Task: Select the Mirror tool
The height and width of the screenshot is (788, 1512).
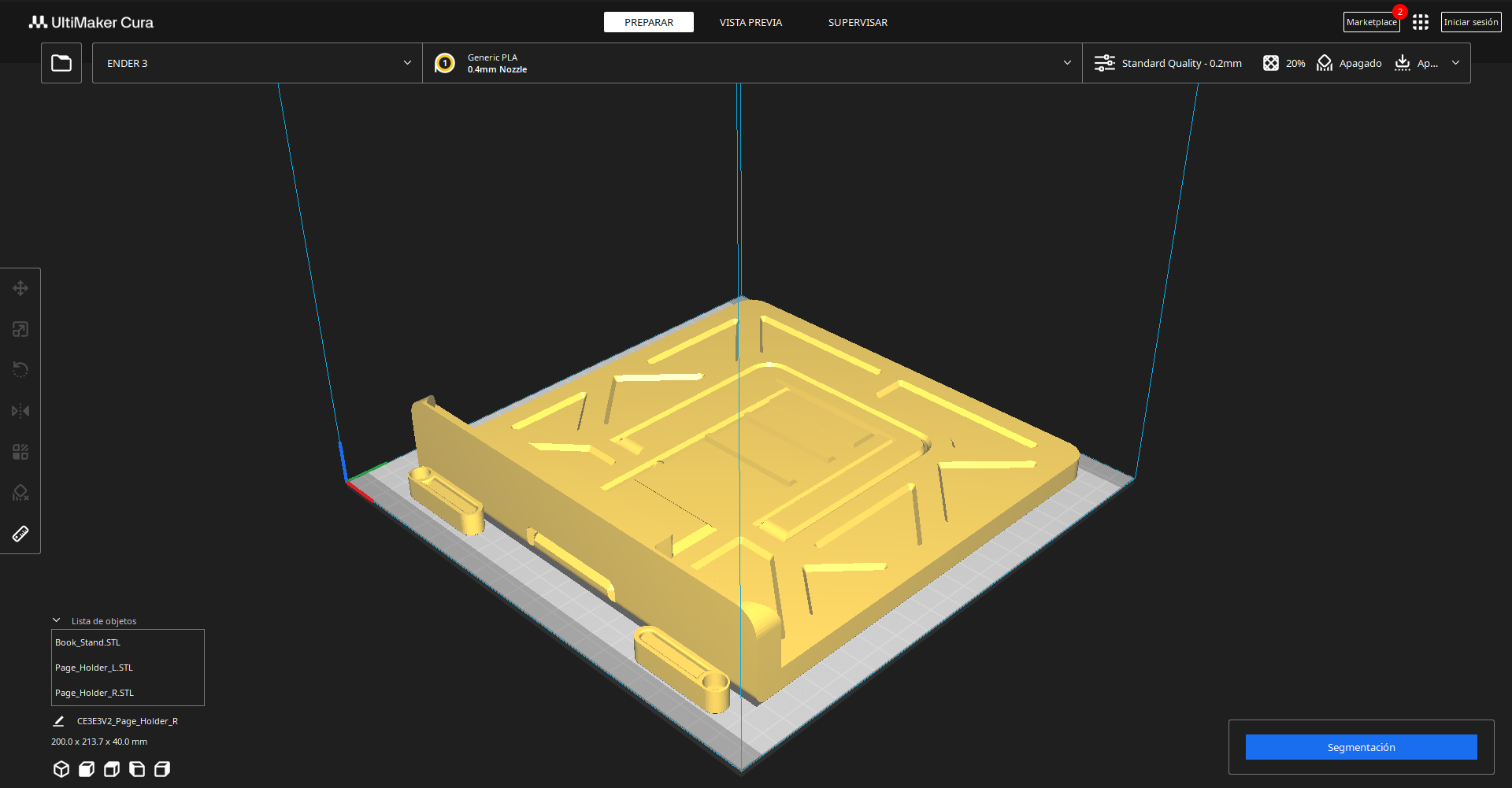Action: [x=20, y=411]
